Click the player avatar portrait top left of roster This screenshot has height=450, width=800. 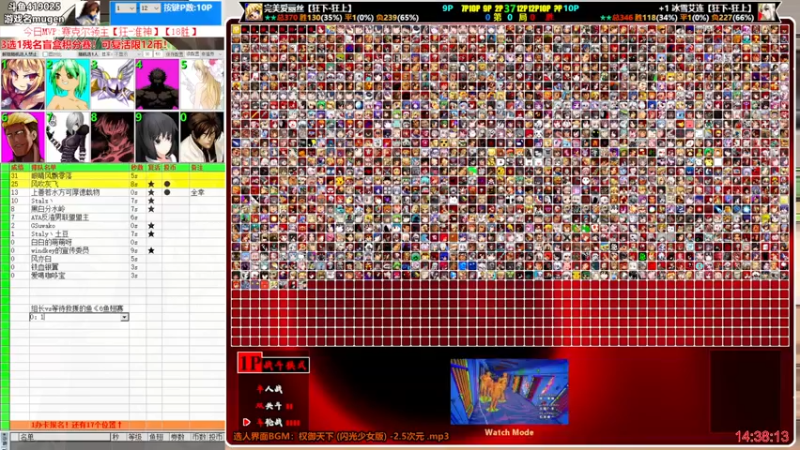254,12
